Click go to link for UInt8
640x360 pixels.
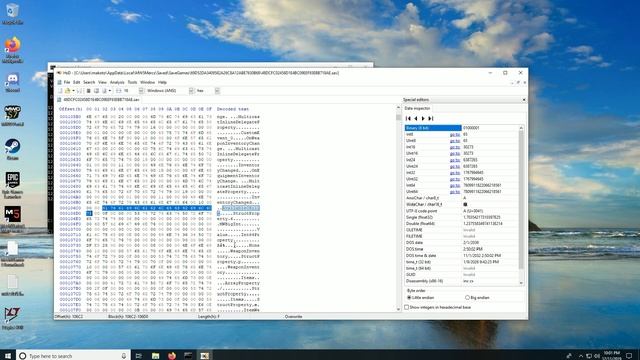click(x=455, y=141)
